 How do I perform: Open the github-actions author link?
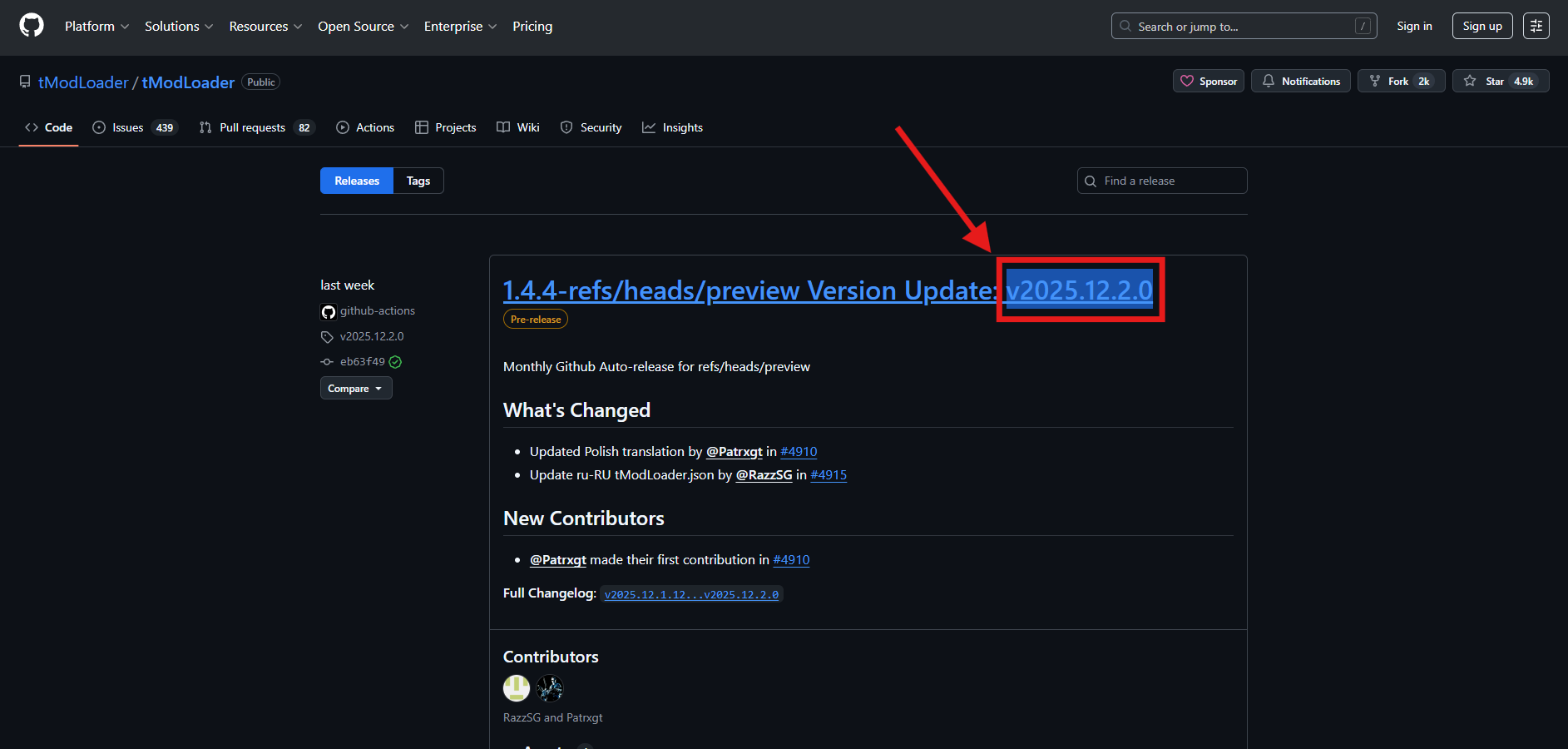pos(378,311)
